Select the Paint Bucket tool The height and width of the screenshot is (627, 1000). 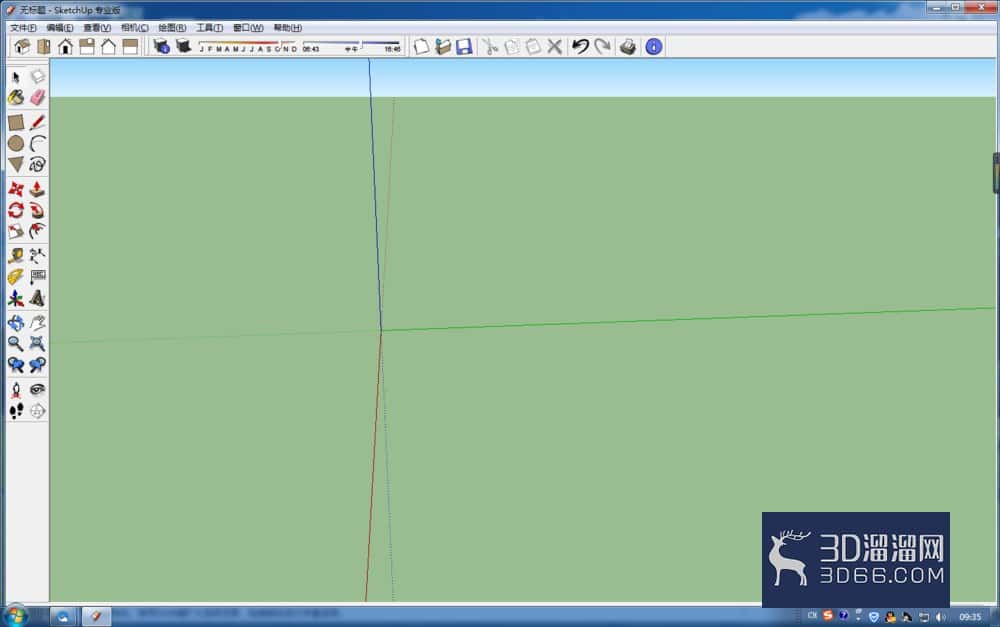coord(16,98)
